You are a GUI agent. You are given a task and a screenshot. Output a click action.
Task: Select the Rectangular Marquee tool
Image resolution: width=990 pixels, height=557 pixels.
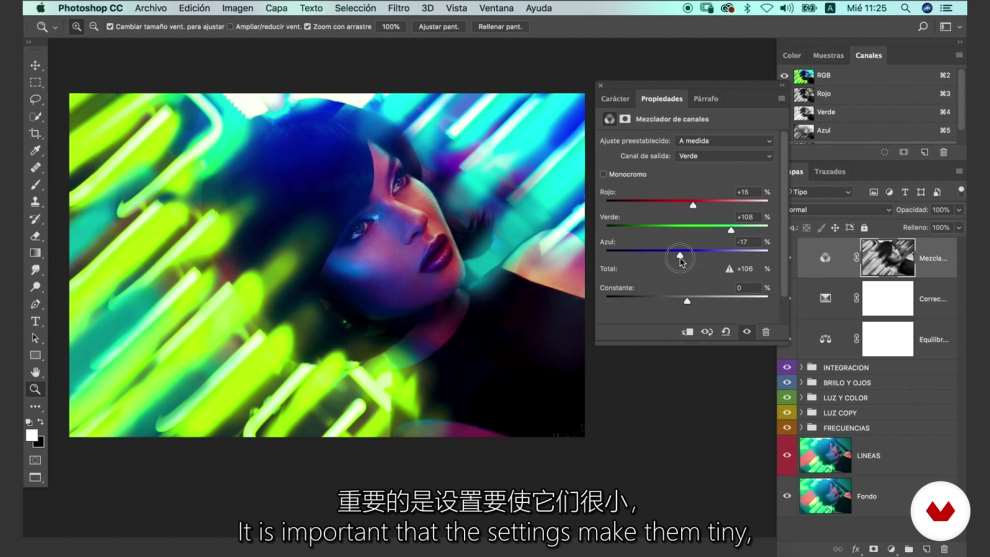point(35,82)
